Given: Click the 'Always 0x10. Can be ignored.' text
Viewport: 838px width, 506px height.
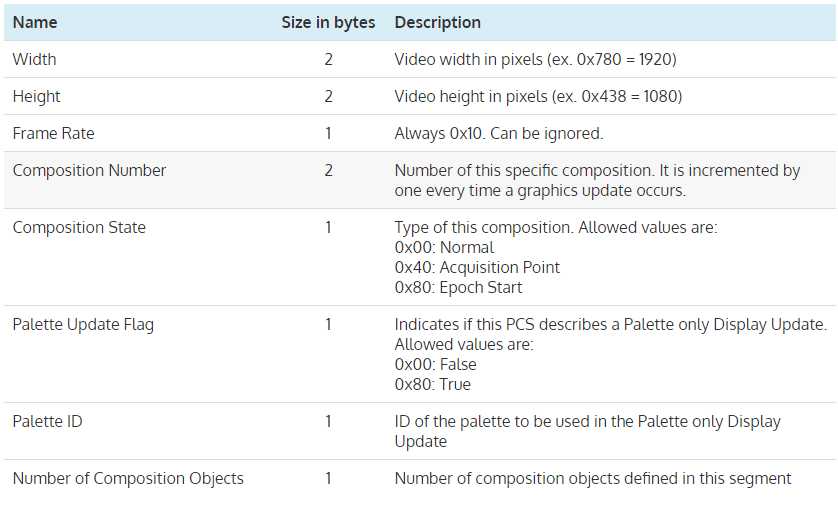Looking at the screenshot, I should (x=499, y=133).
